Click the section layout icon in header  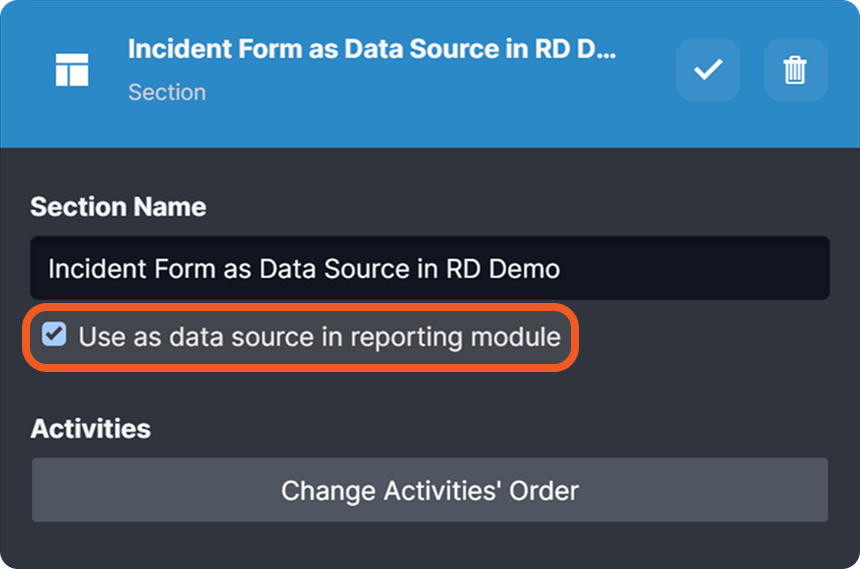pos(72,70)
